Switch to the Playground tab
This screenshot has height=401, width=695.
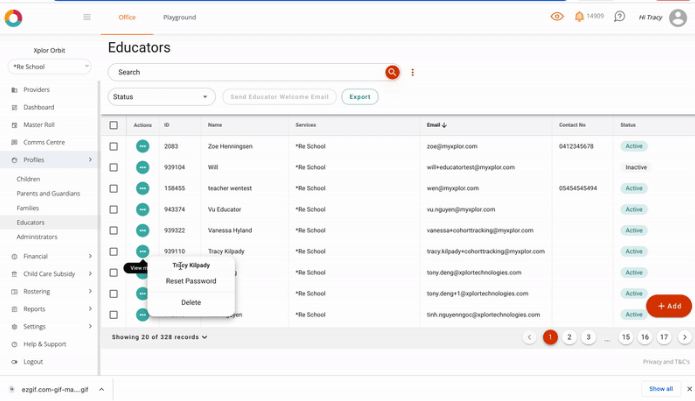(x=180, y=17)
